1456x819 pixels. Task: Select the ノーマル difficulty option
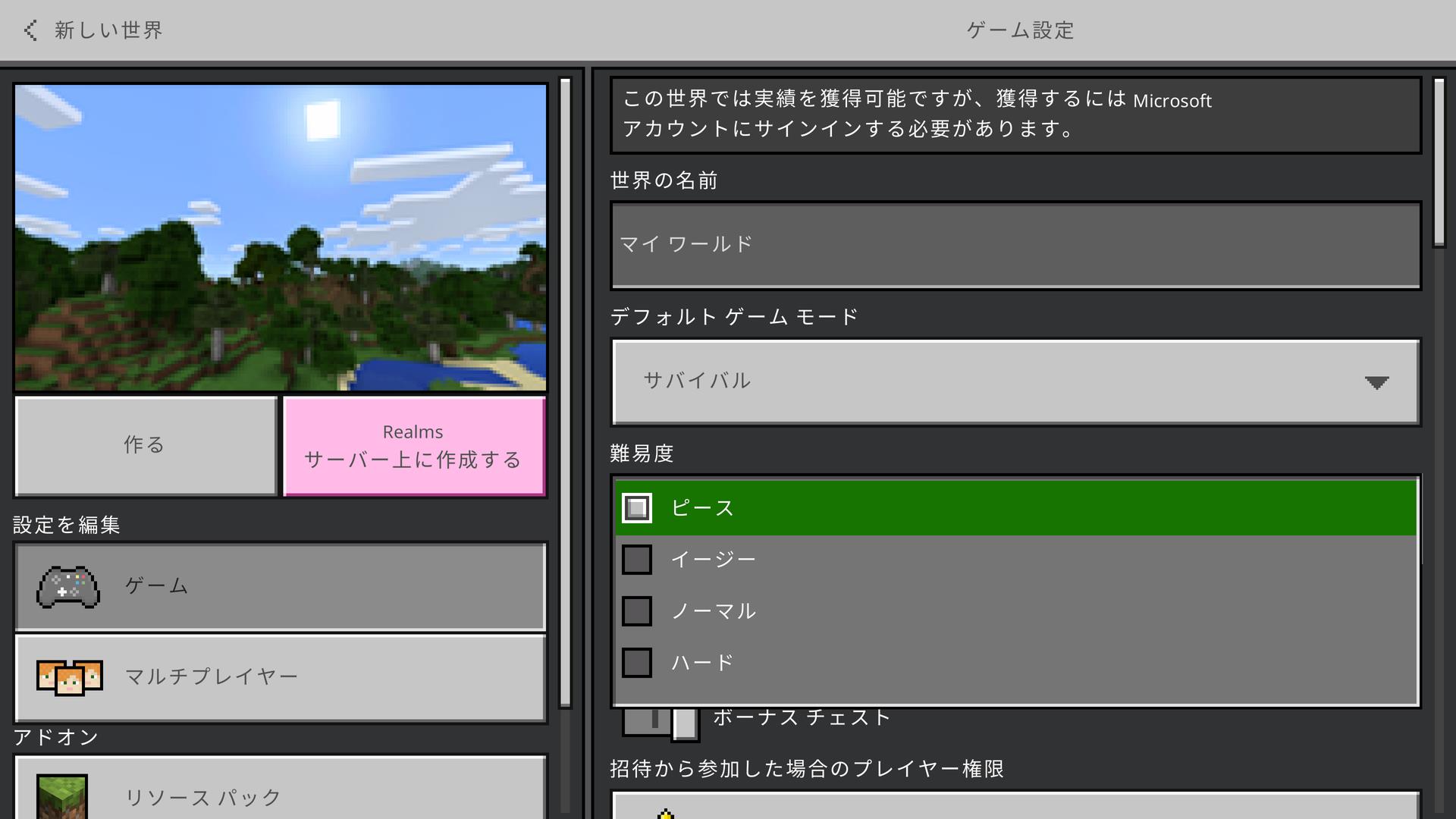[x=636, y=611]
